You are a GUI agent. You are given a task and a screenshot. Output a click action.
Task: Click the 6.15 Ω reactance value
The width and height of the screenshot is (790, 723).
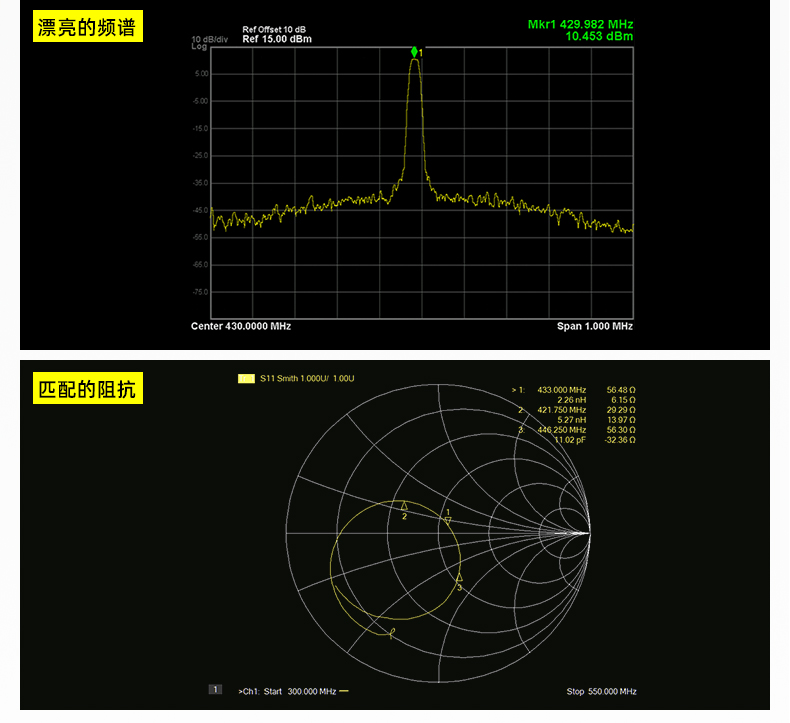click(x=623, y=400)
